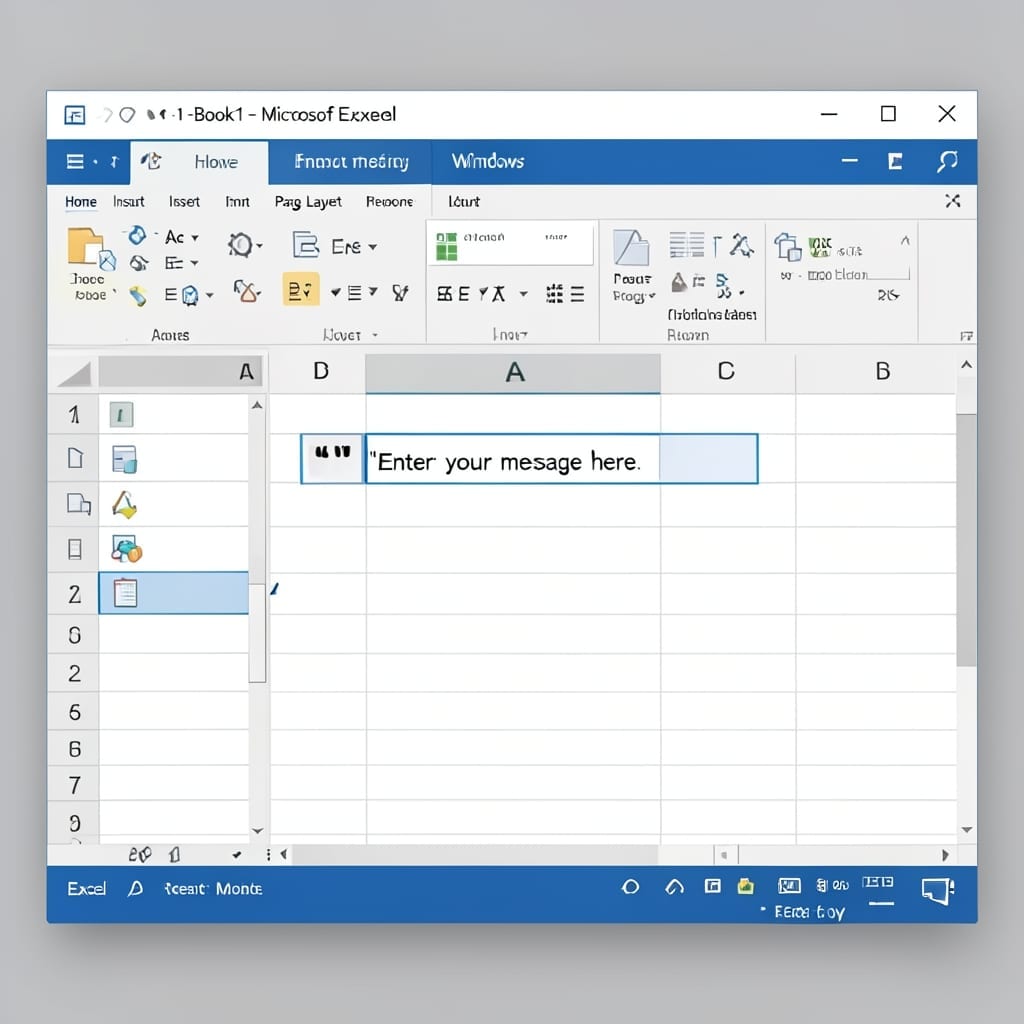Click the circle icon in the status bar
Screen dimensions: 1024x1024
[x=630, y=887]
